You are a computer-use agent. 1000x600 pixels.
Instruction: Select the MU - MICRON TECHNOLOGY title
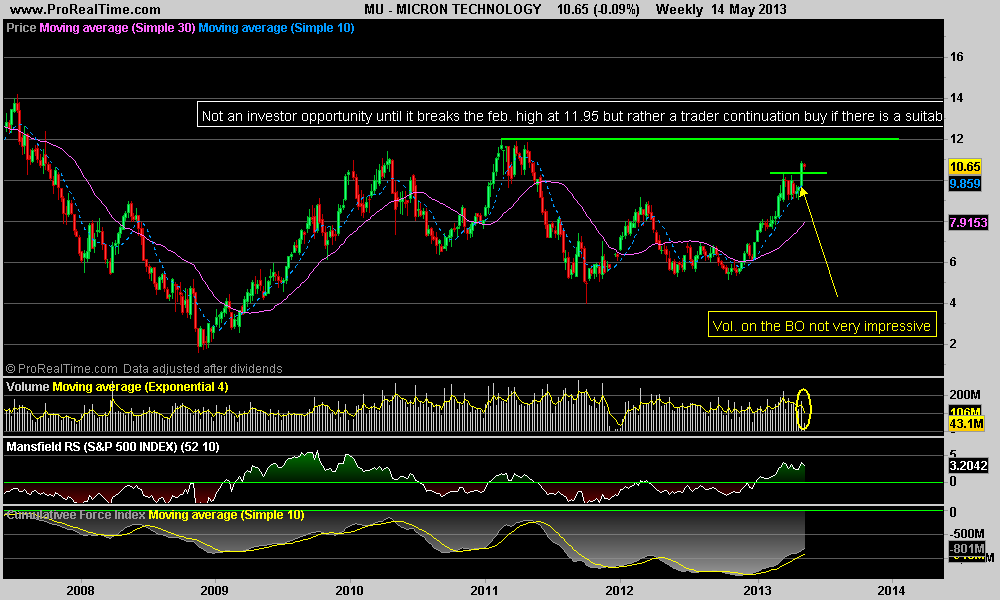(x=452, y=10)
